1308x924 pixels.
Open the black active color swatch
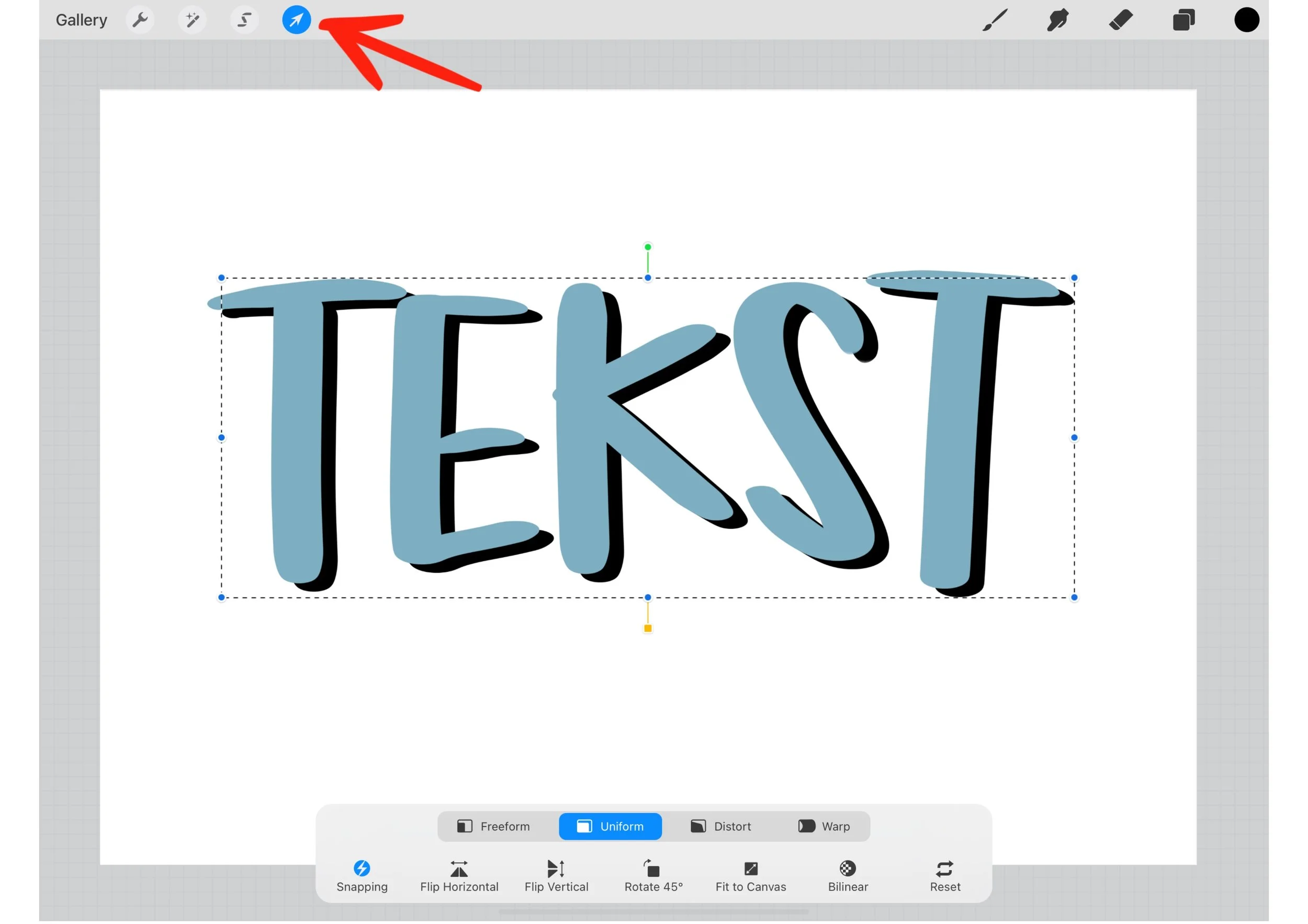tap(1246, 20)
